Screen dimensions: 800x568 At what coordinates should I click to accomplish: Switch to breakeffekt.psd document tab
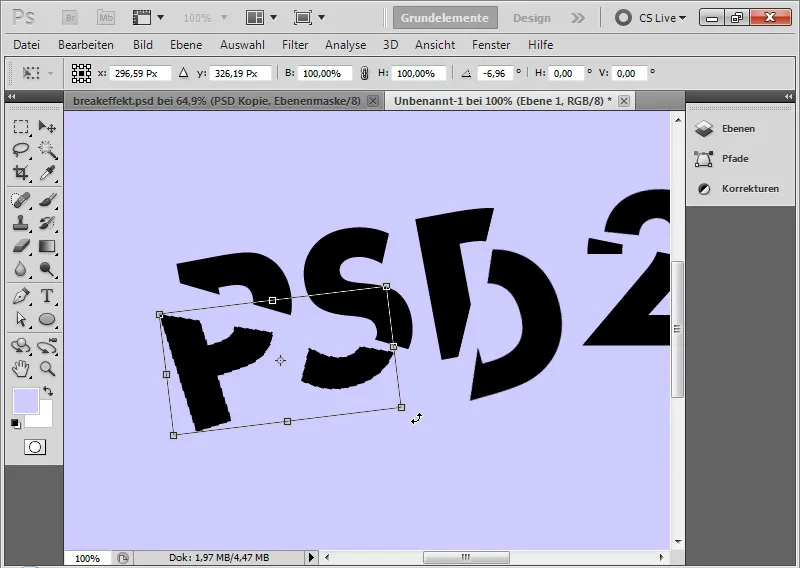216,101
